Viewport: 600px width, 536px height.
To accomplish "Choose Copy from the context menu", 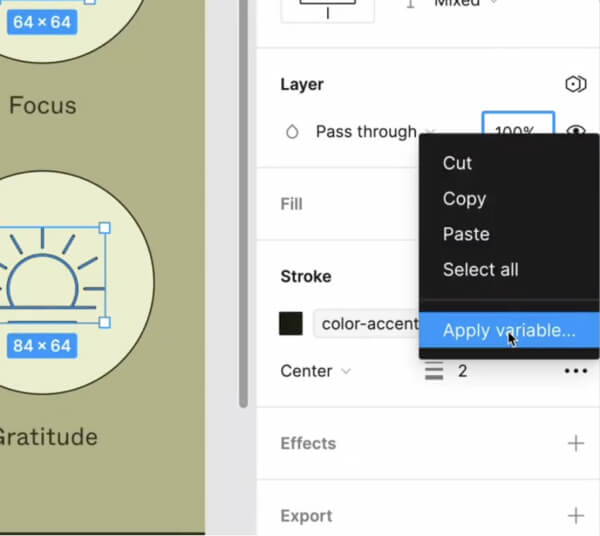I will [464, 199].
